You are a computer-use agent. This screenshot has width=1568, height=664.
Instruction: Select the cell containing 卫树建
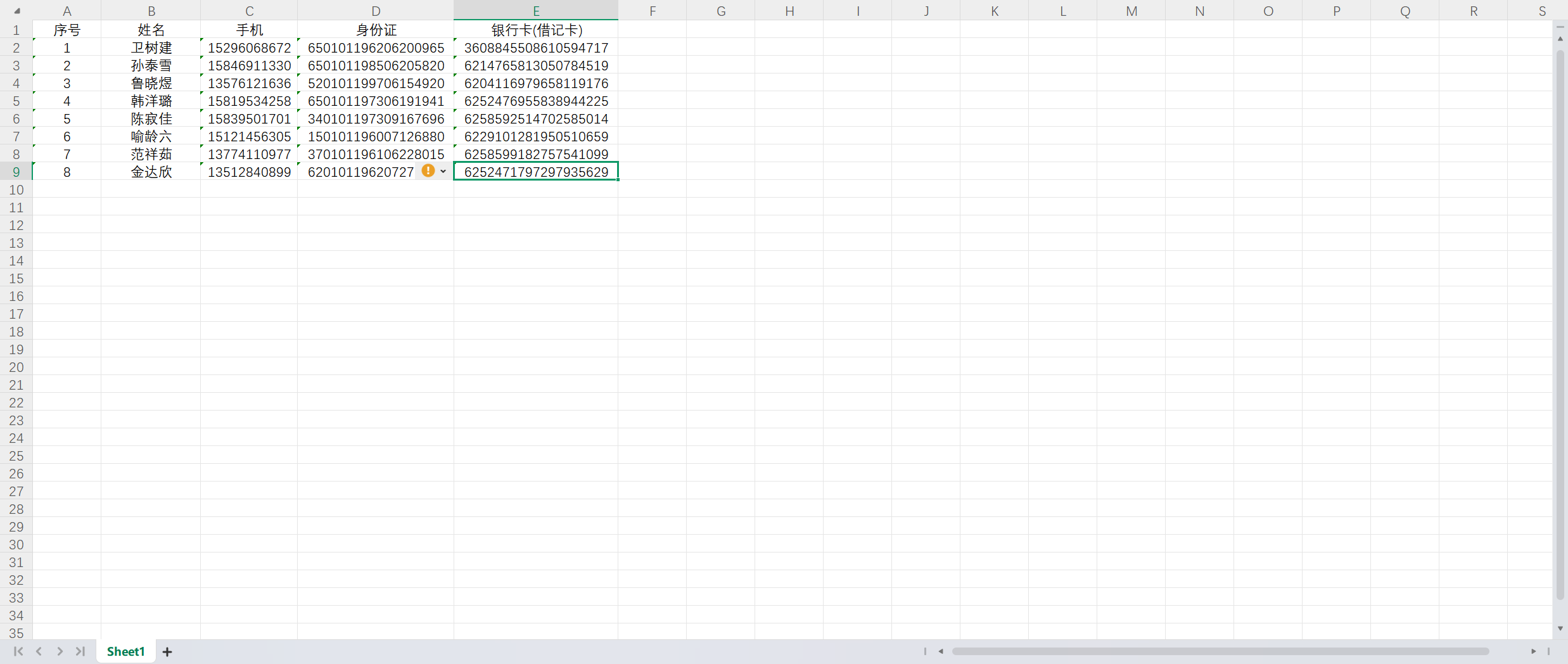click(151, 48)
